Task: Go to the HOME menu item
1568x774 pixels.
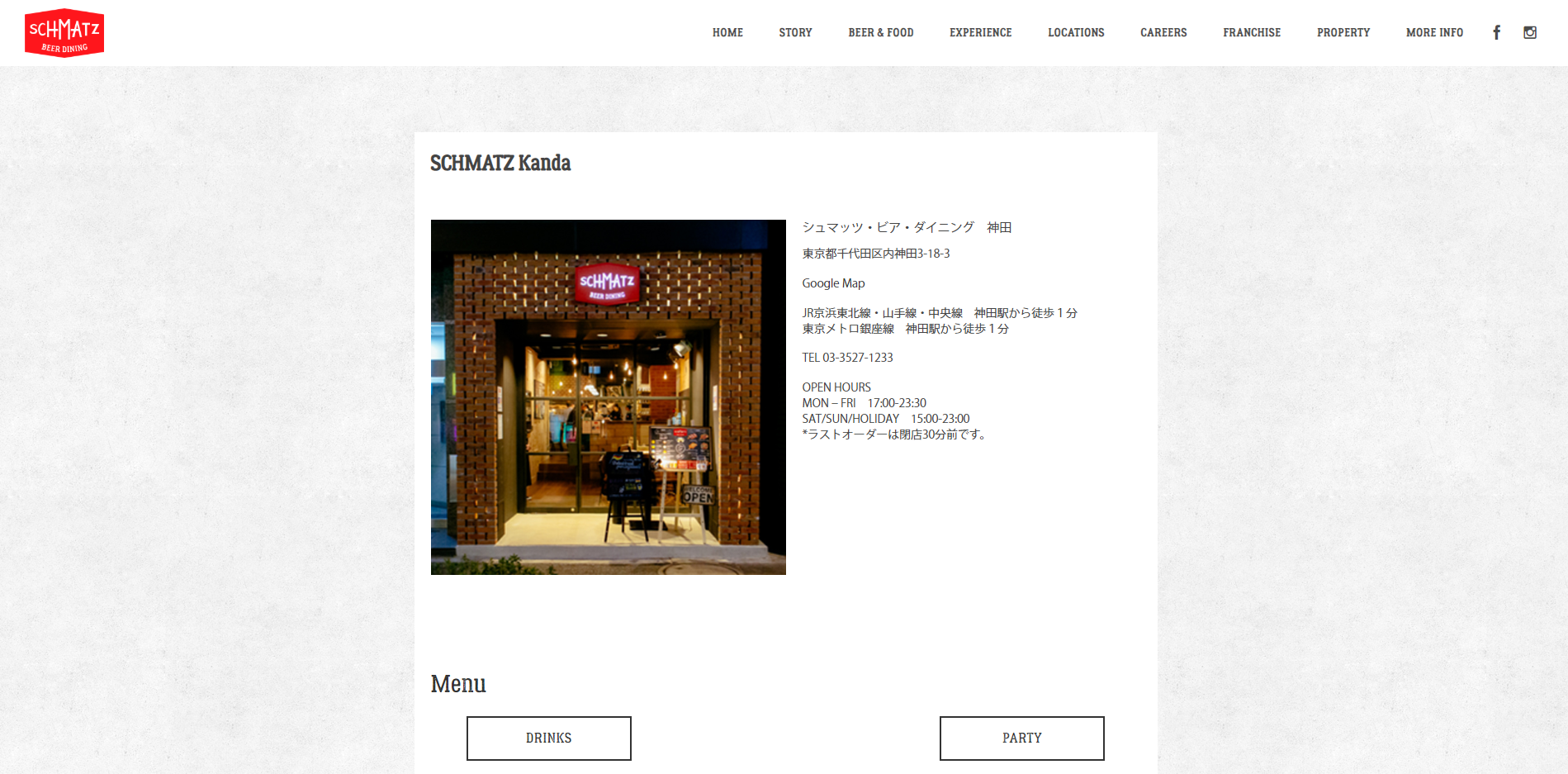Action: click(727, 32)
